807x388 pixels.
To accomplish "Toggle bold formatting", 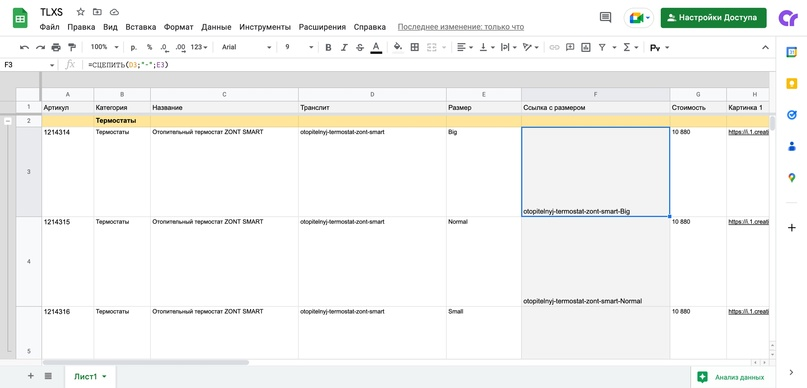I will coord(328,47).
